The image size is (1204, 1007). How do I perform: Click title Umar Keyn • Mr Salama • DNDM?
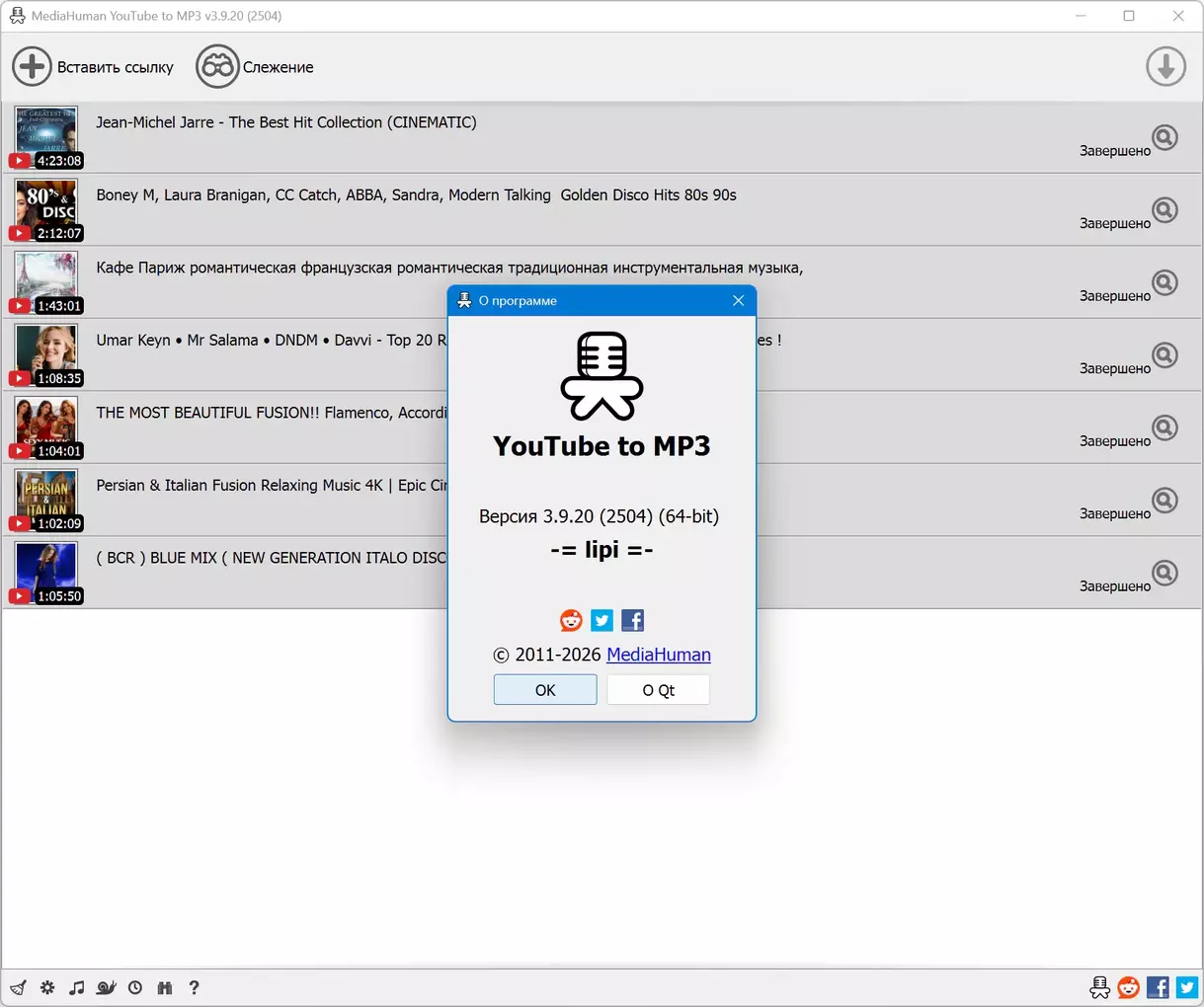point(272,340)
